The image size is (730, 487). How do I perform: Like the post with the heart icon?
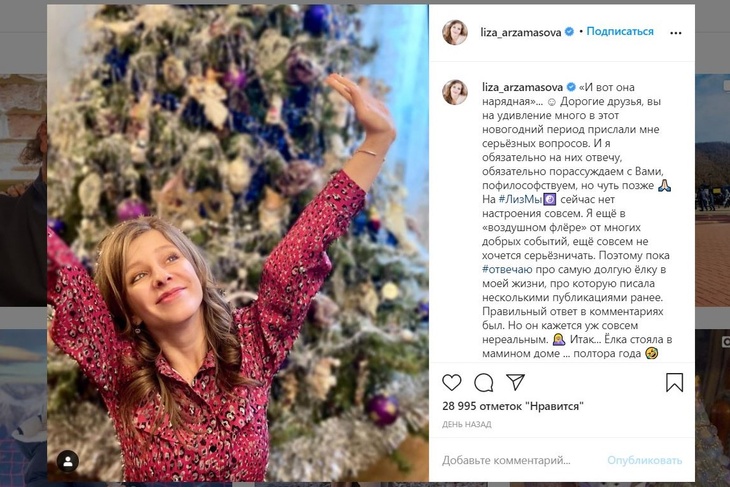click(x=452, y=382)
